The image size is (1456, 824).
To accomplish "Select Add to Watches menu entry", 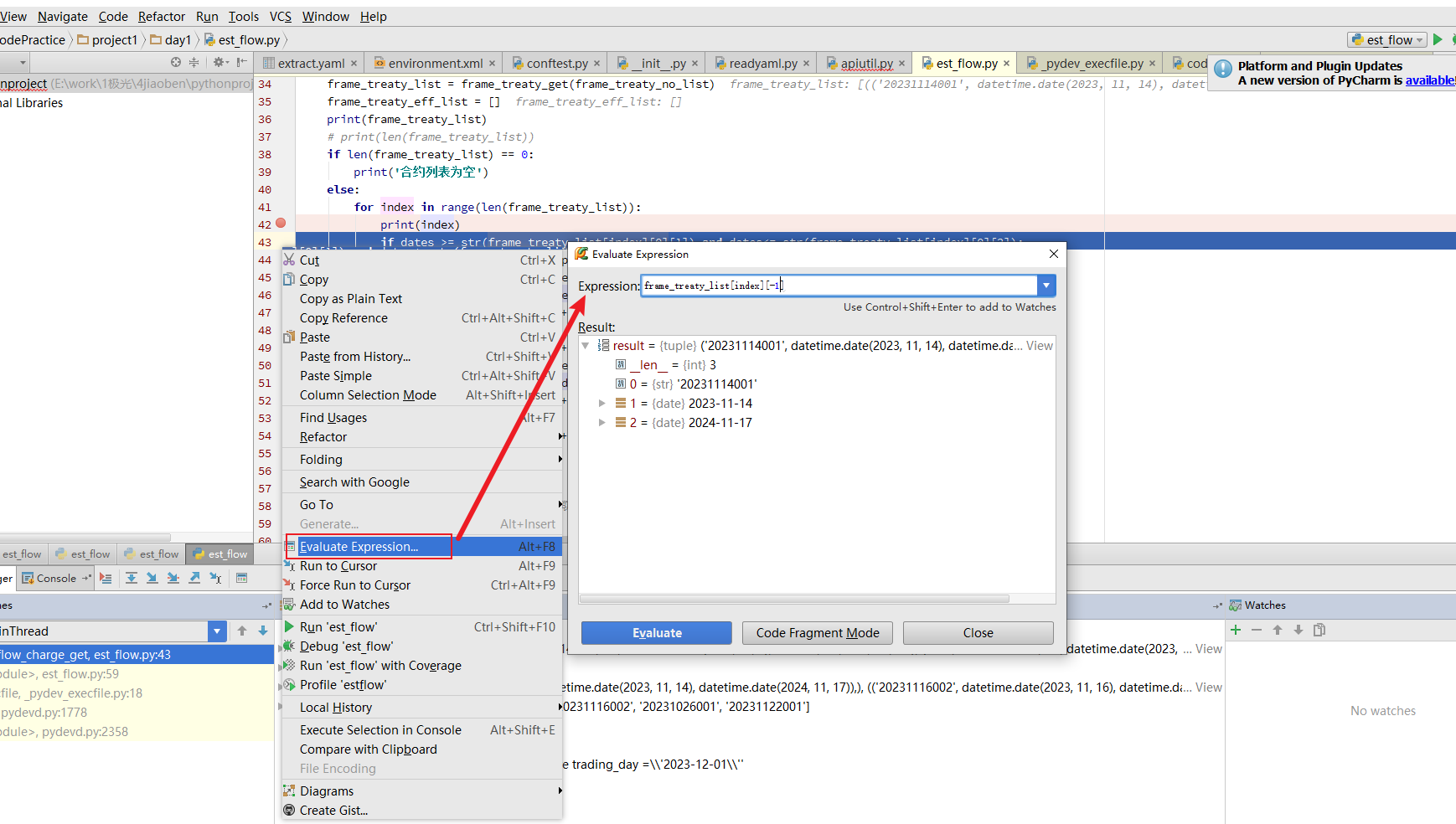I will pos(422,605).
